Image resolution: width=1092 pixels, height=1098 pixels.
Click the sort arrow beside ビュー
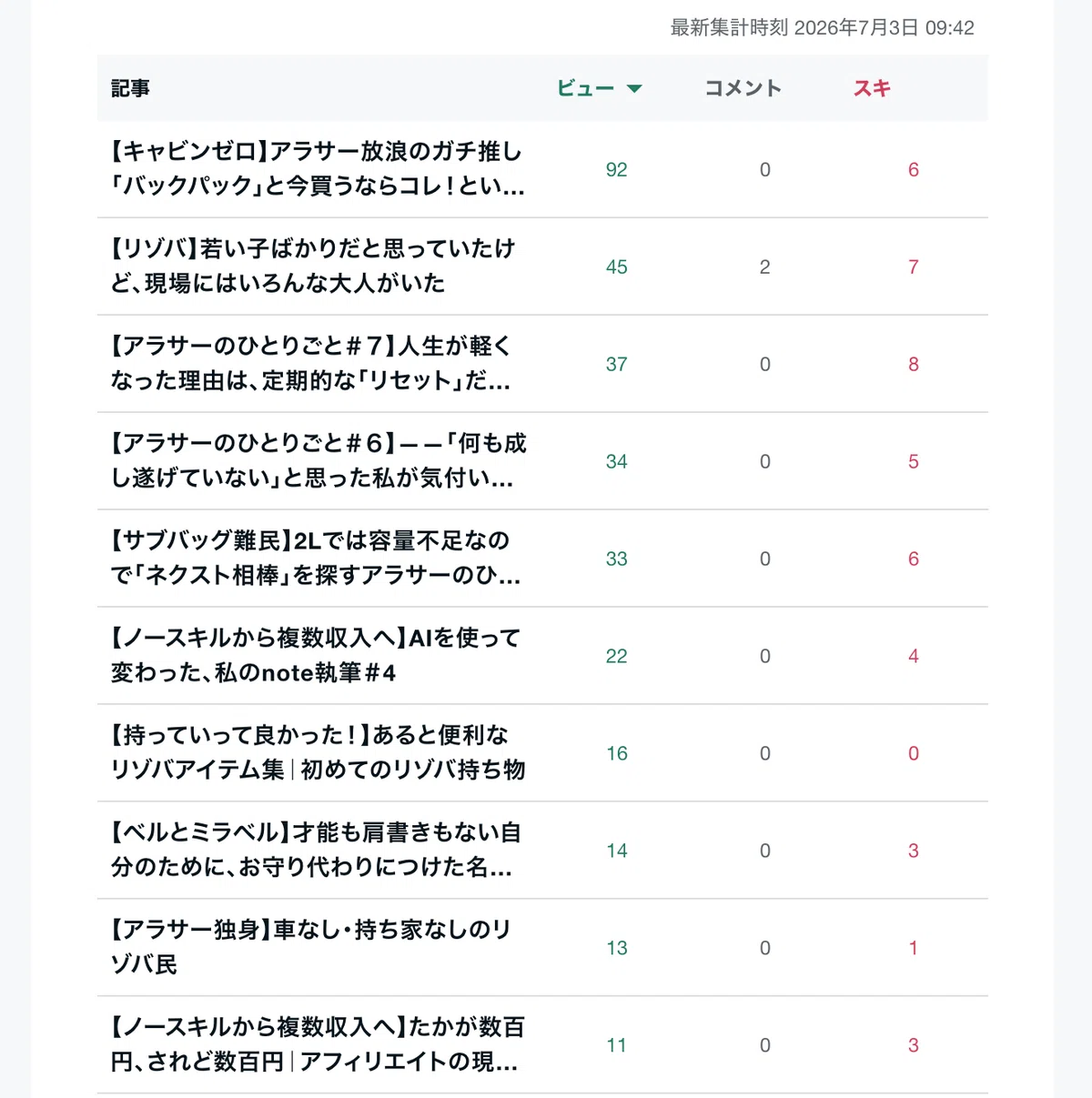pos(635,89)
